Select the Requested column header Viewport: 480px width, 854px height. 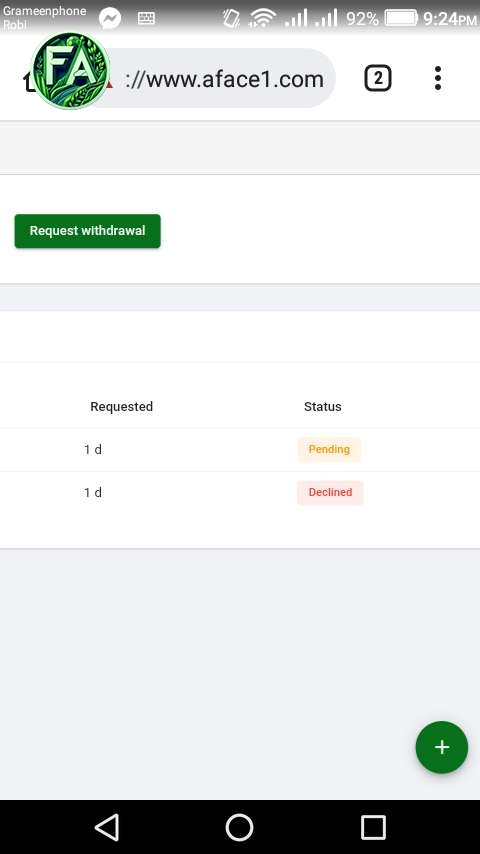(x=121, y=406)
